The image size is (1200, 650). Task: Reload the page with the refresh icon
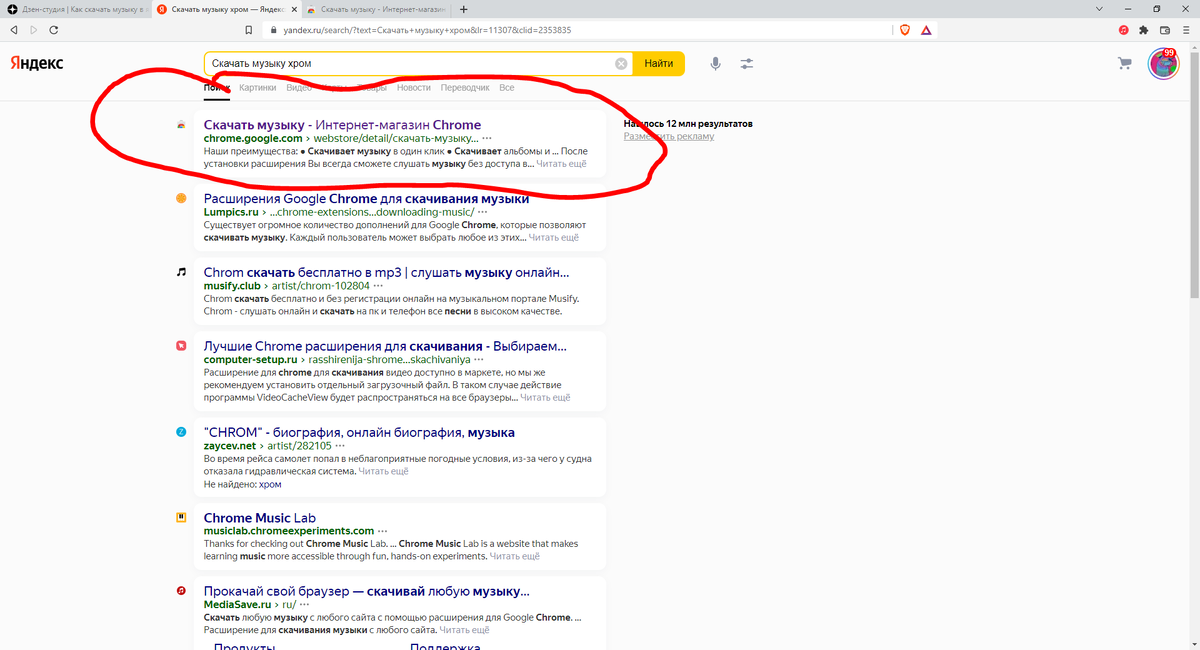(52, 30)
